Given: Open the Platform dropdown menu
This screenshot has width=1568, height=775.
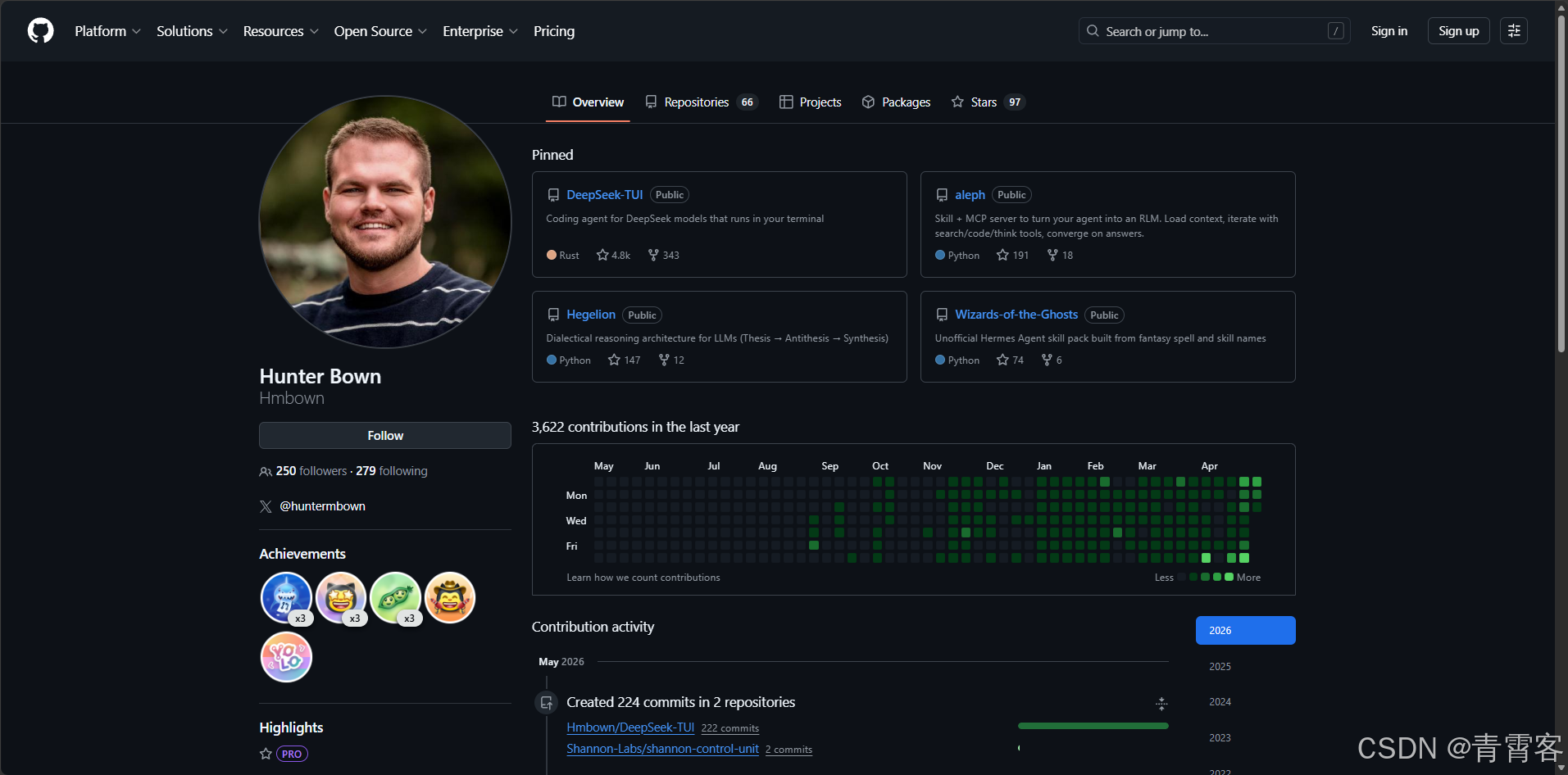Looking at the screenshot, I should [107, 31].
